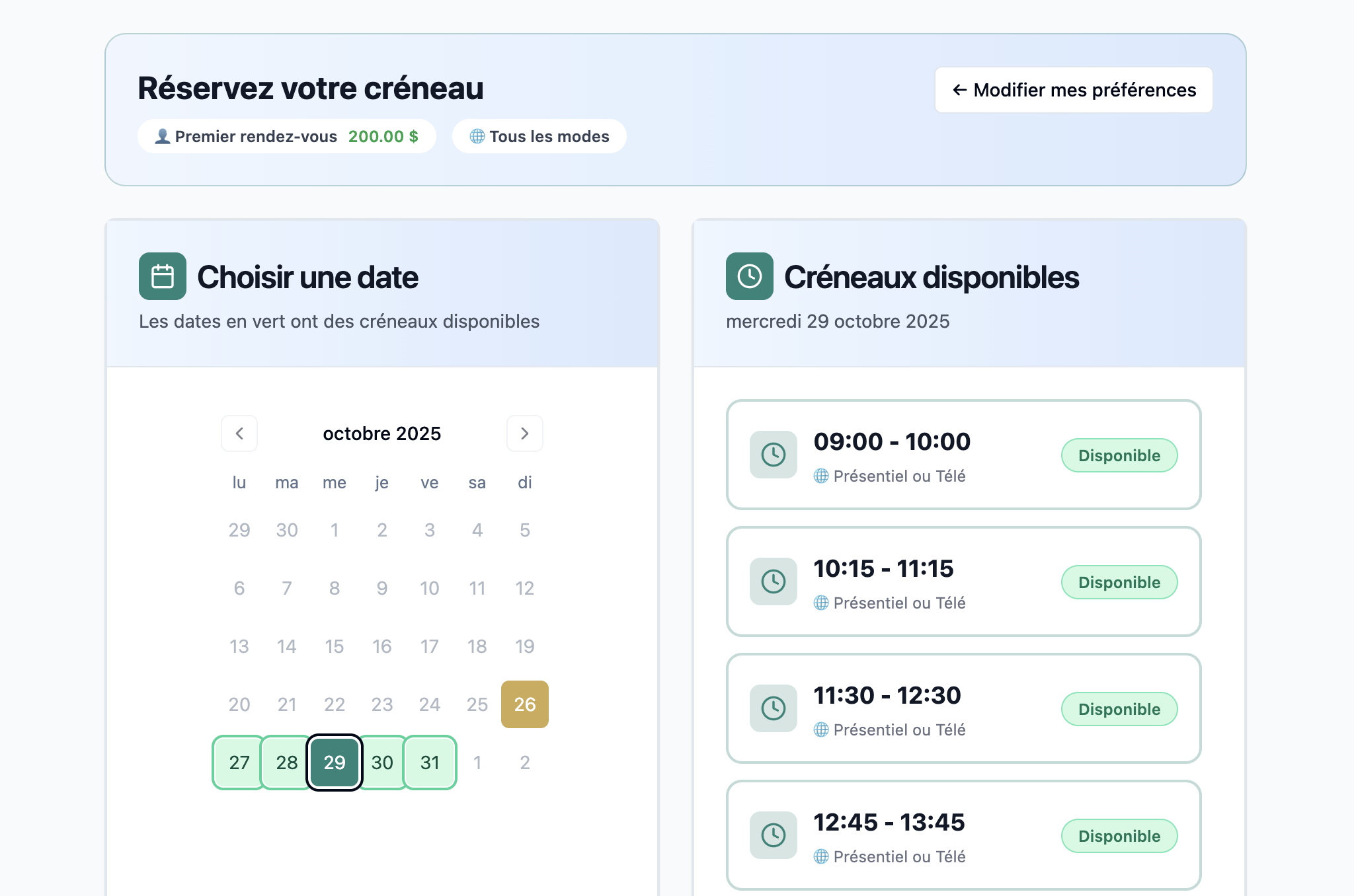The image size is (1354, 896).
Task: Open the Tous les modes filter
Action: click(538, 136)
